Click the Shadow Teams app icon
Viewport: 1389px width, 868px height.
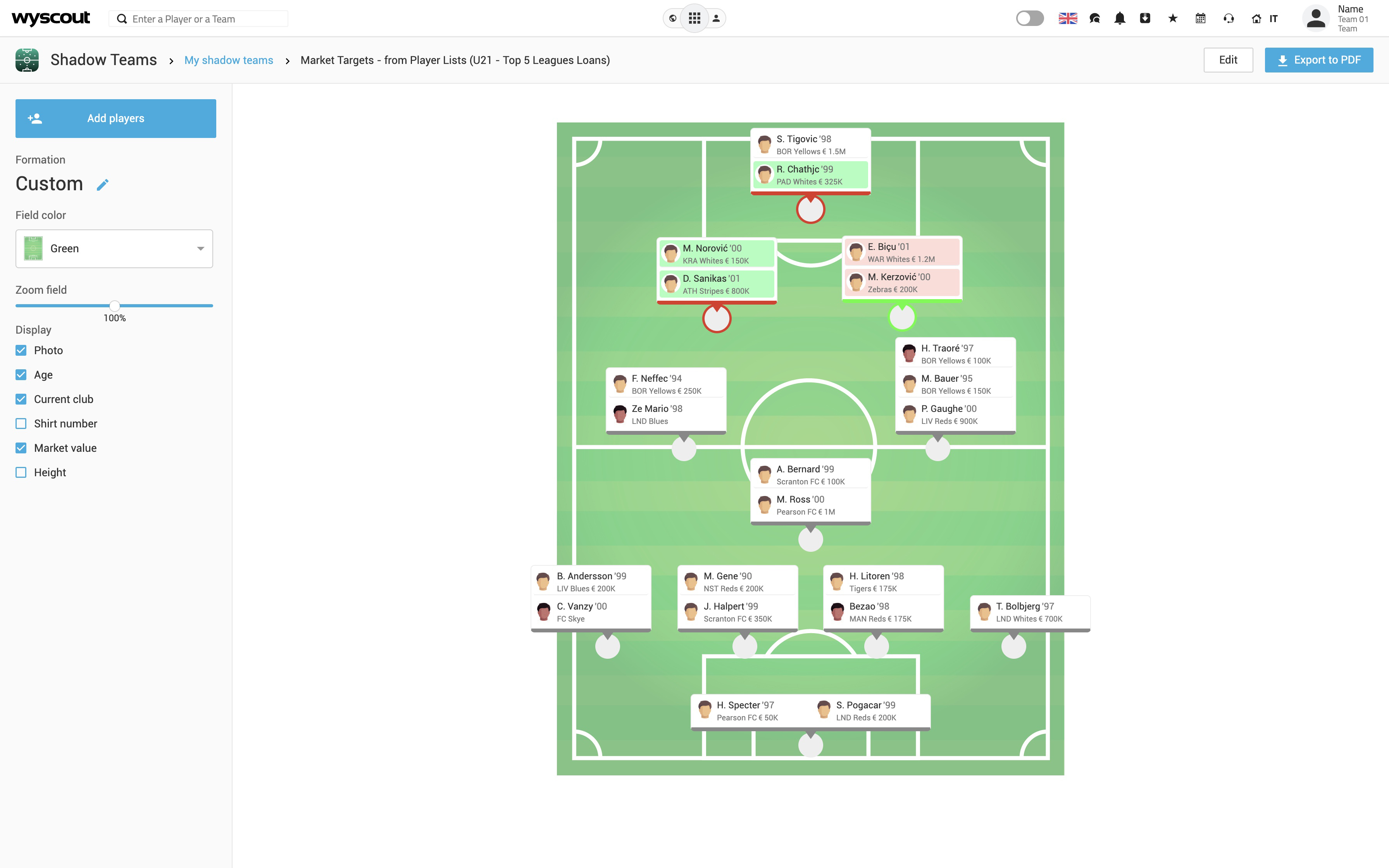(x=27, y=60)
